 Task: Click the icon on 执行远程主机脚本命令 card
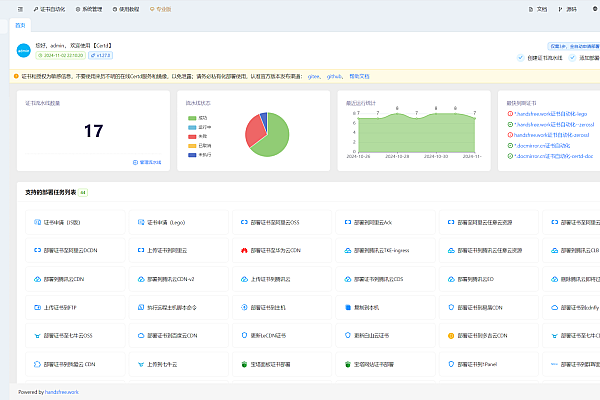coord(141,307)
